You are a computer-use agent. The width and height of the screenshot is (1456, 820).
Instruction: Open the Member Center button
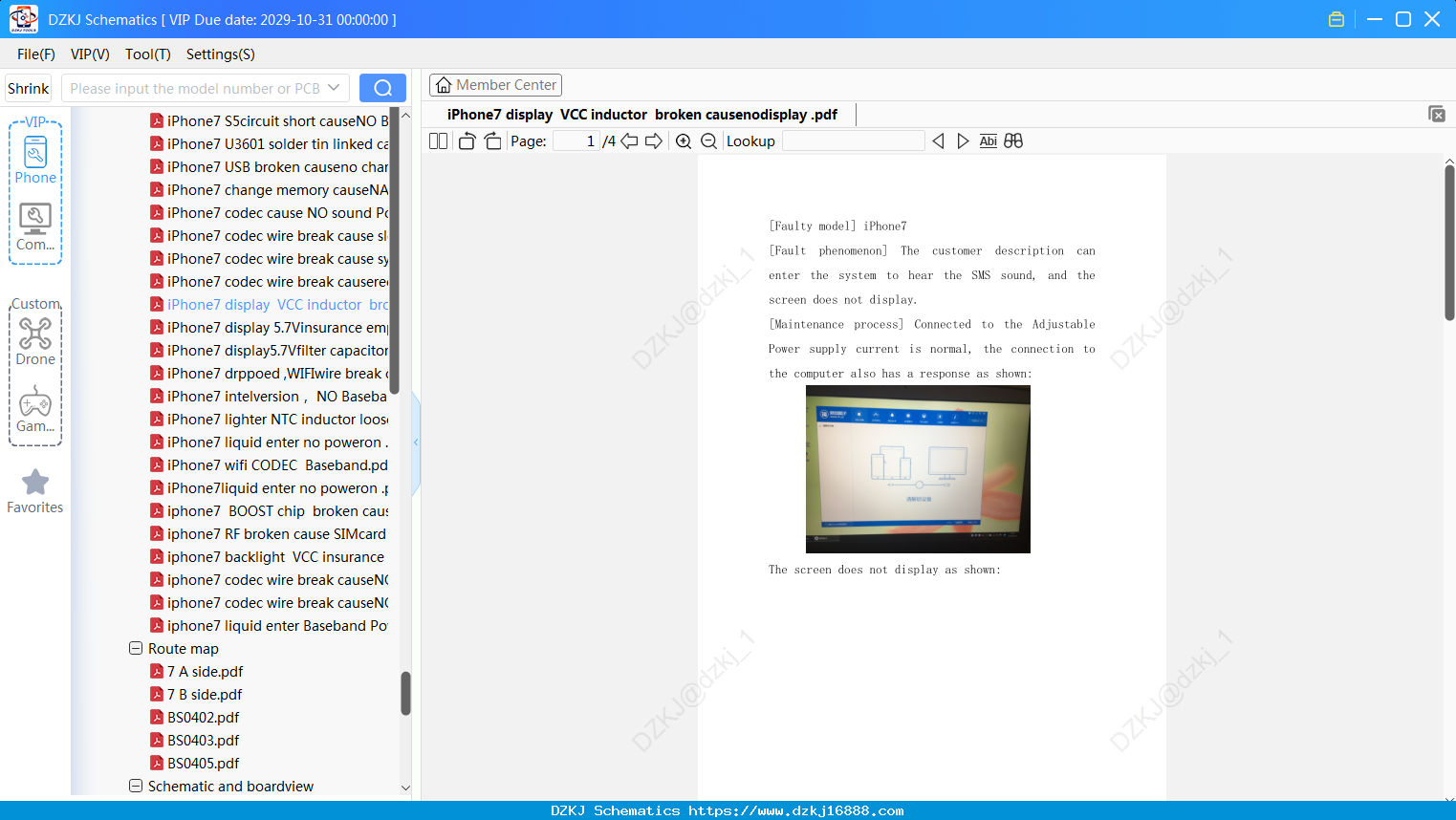495,85
